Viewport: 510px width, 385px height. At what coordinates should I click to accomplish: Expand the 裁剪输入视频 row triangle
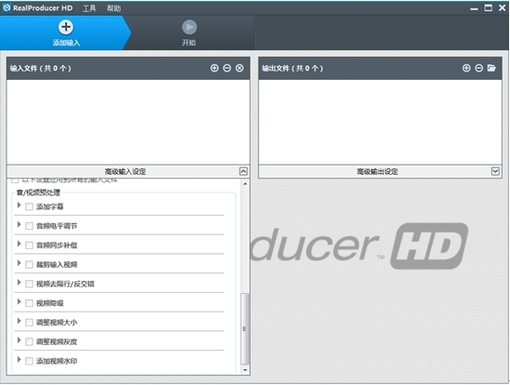[x=19, y=263]
